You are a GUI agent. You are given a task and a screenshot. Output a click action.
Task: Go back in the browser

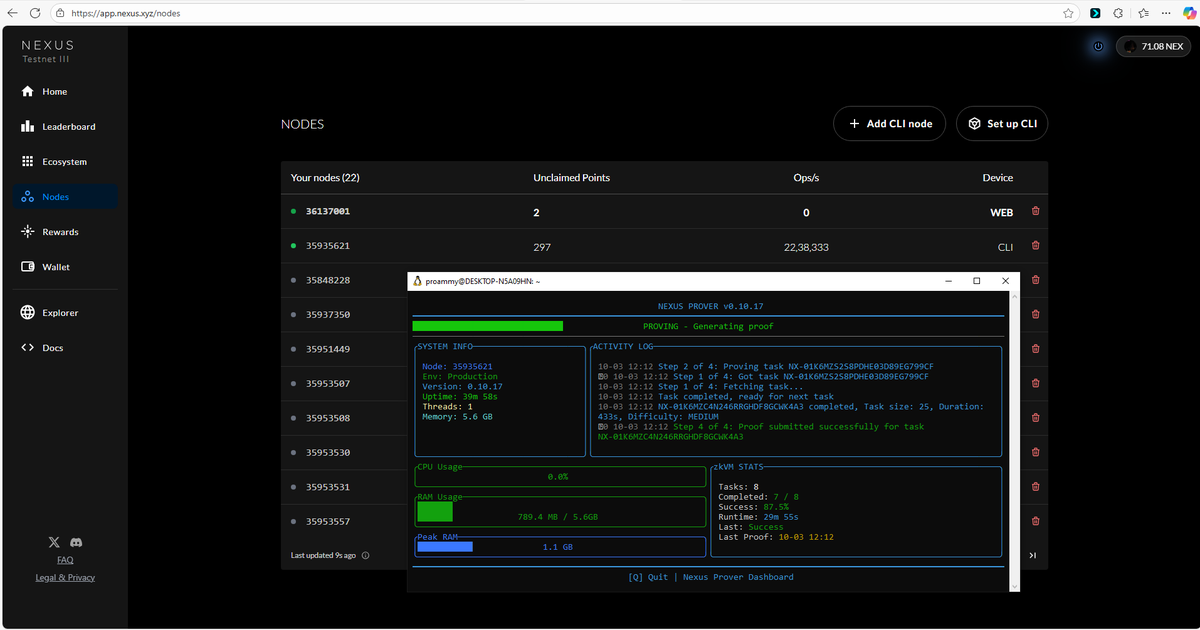tap(11, 13)
